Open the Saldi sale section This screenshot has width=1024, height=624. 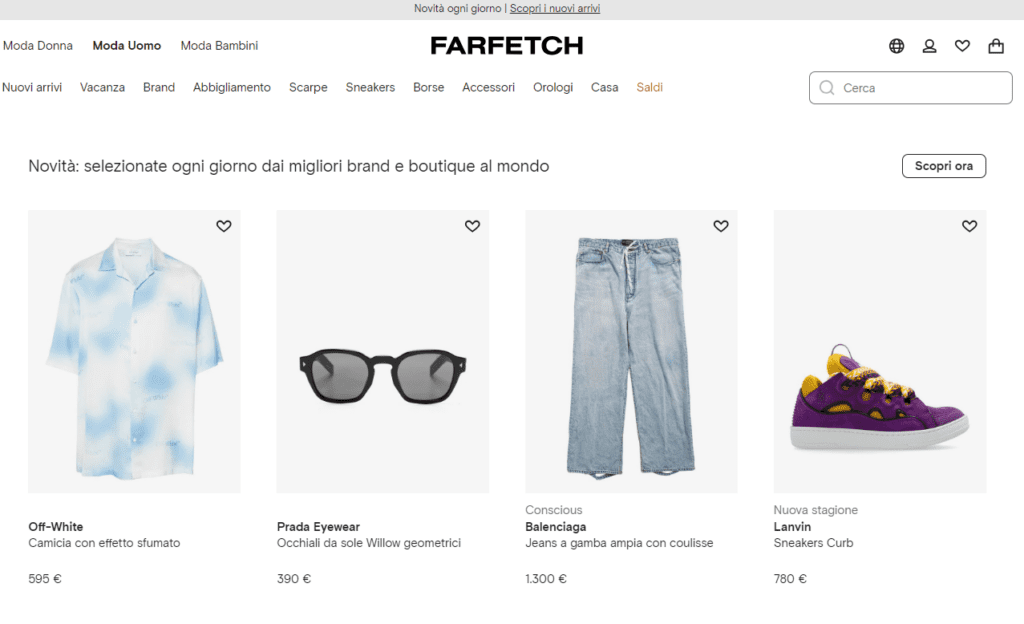click(x=650, y=88)
